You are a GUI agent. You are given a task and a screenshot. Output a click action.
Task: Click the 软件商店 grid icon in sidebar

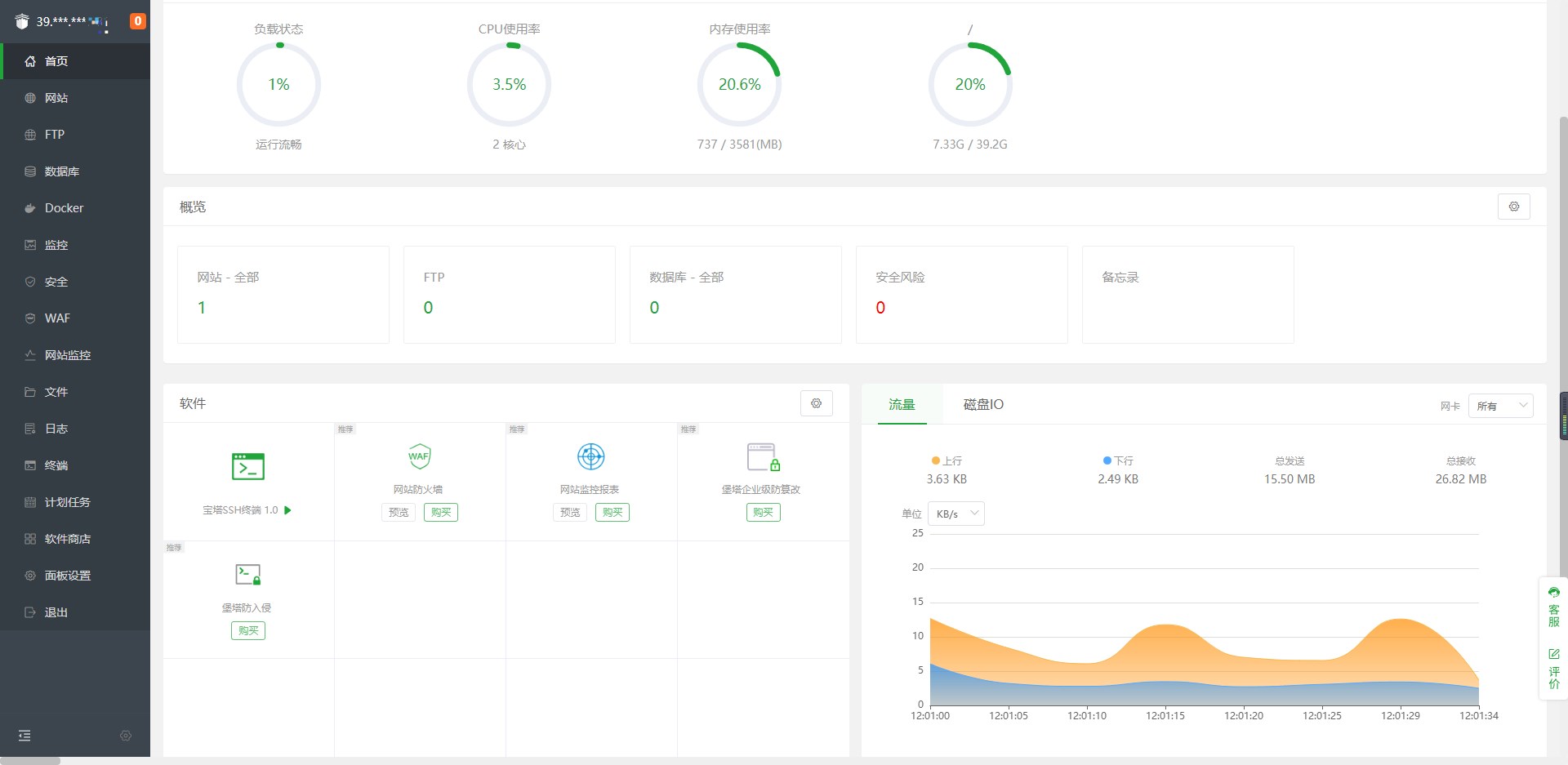[x=30, y=539]
